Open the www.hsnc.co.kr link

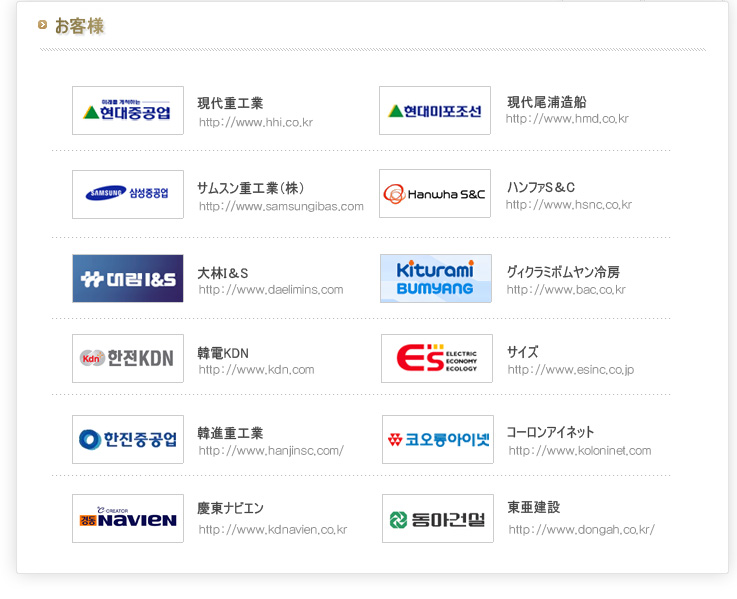[569, 205]
